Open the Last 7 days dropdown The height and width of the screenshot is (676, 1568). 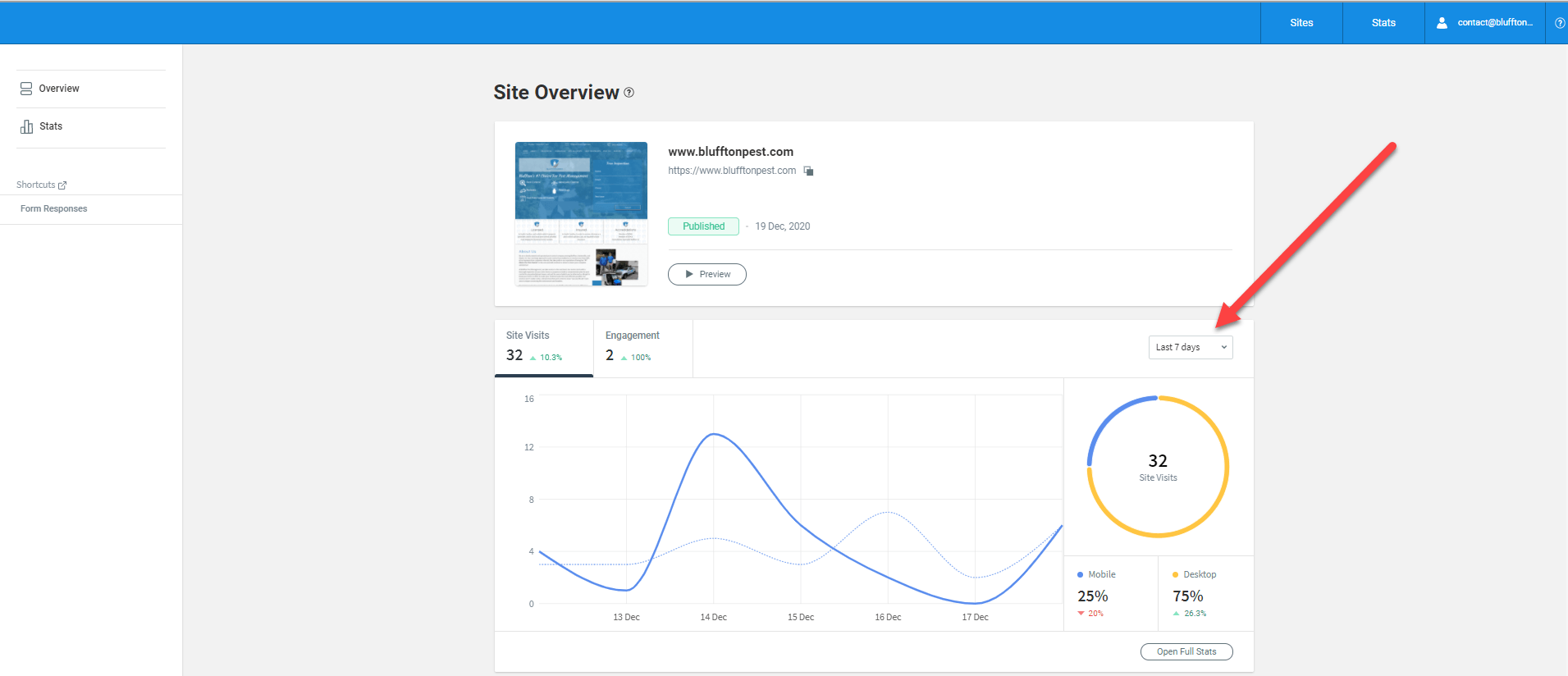1191,347
